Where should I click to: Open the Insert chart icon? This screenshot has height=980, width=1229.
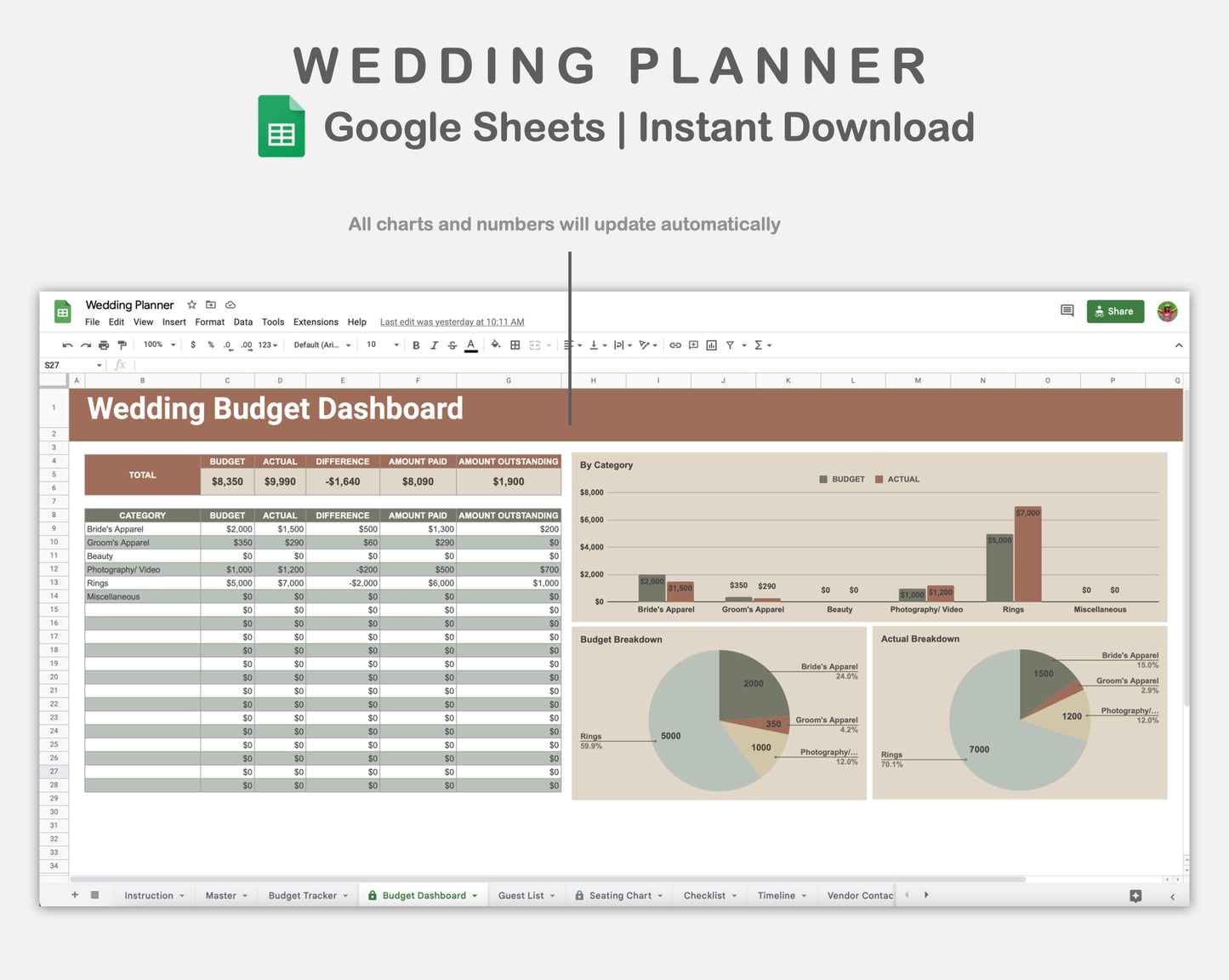pos(713,345)
